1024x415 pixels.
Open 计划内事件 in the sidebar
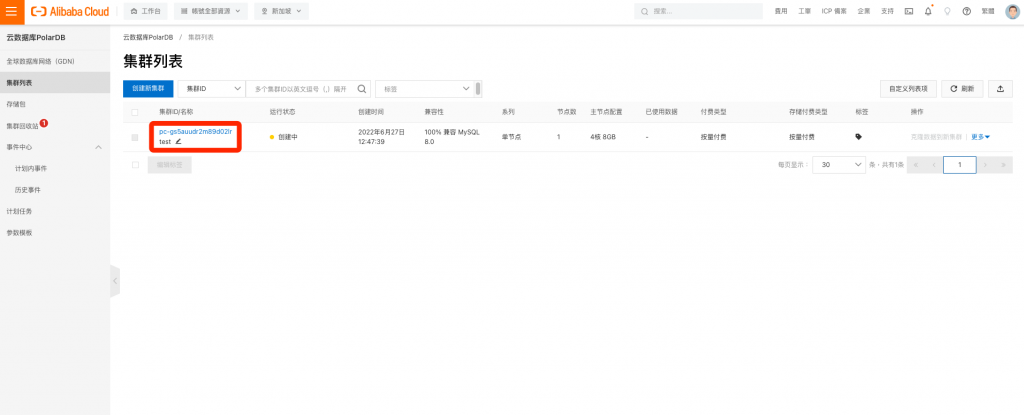(31, 169)
